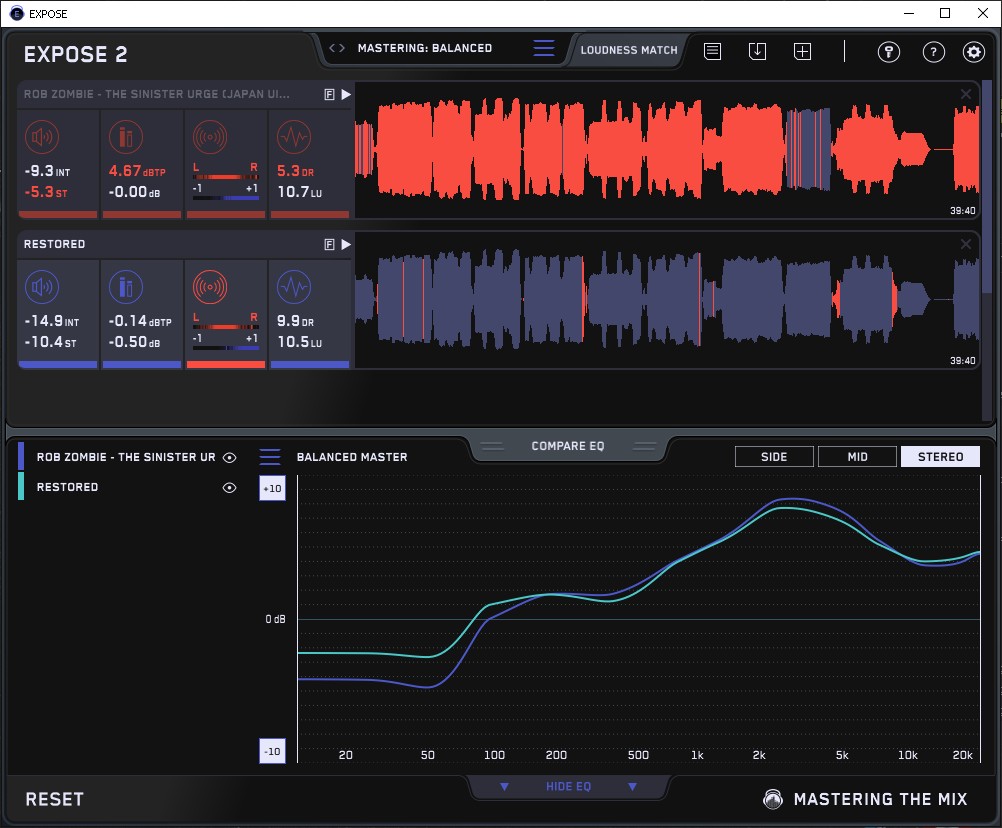Viewport: 1002px width, 828px height.
Task: Click the true peak icon on Restored track
Action: (126, 287)
